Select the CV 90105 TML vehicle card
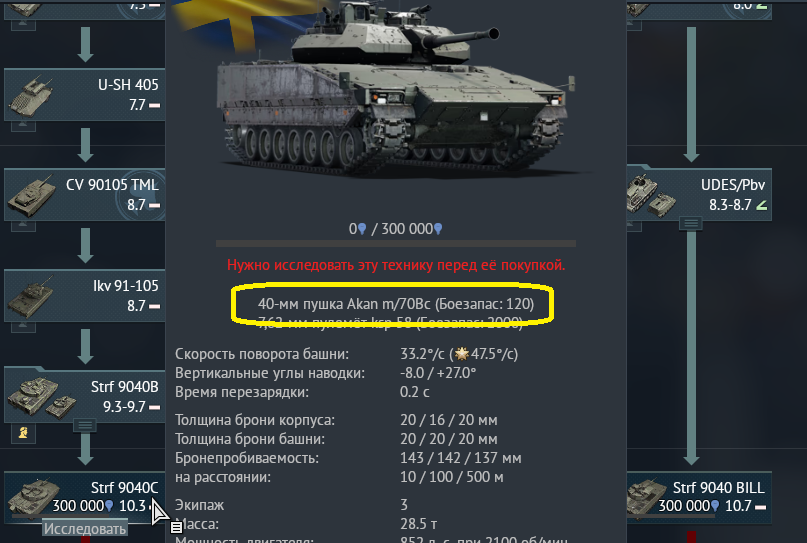Image resolution: width=807 pixels, height=543 pixels. tap(84, 195)
